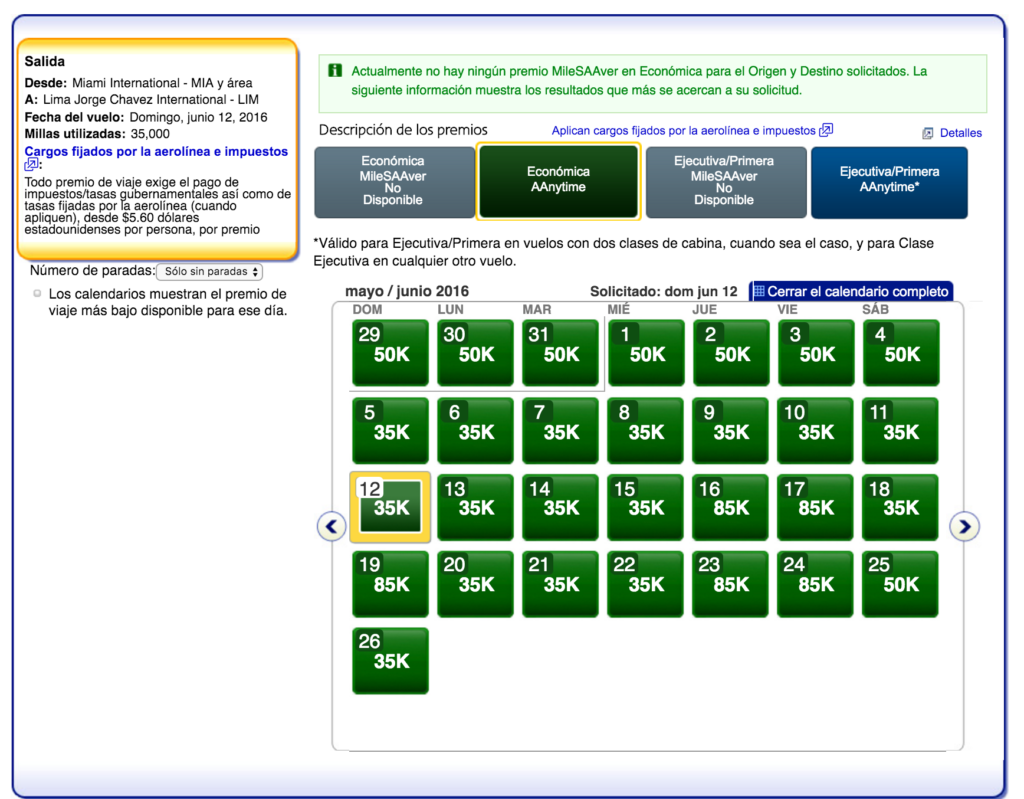Screen dimensions: 1024x799
Task: Open external link icon after airline charges notice
Action: click(826, 130)
